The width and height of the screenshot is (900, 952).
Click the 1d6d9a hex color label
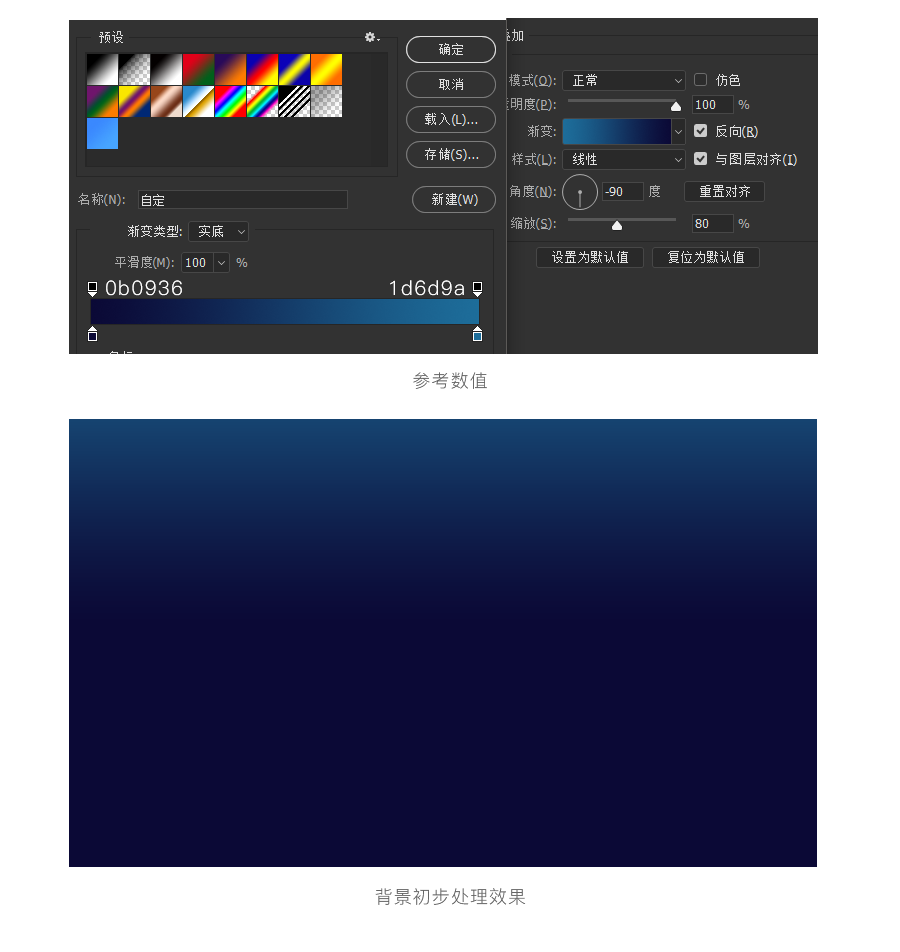point(426,288)
